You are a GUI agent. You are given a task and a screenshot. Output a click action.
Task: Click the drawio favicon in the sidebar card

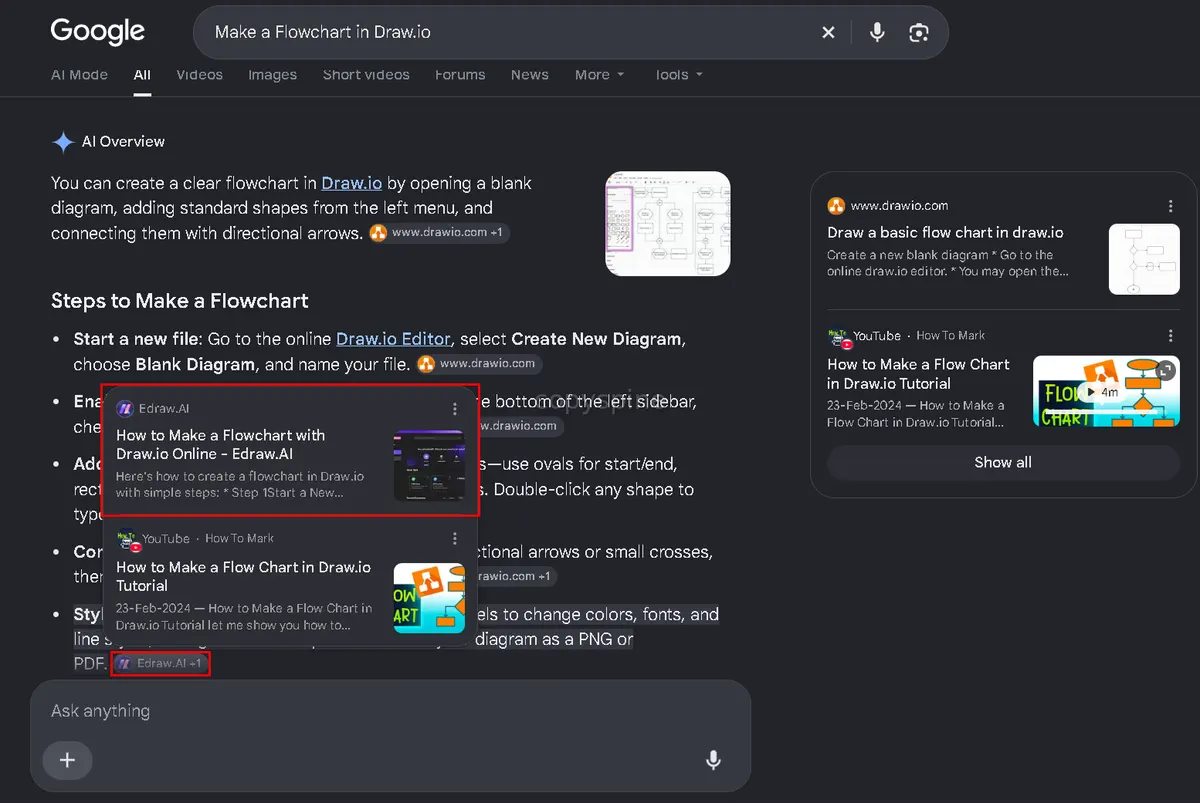[836, 206]
